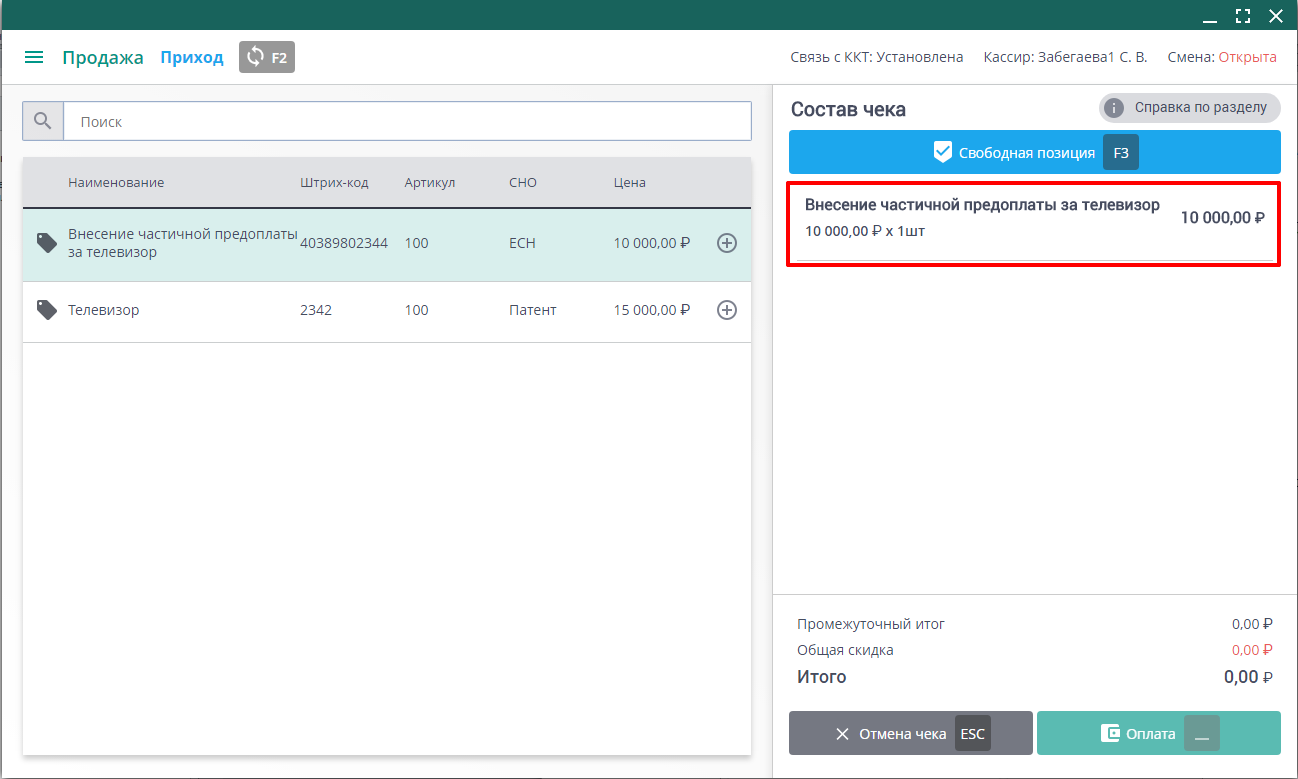Image resolution: width=1298 pixels, height=779 pixels.
Task: Close the cash register window
Action: [1276, 15]
